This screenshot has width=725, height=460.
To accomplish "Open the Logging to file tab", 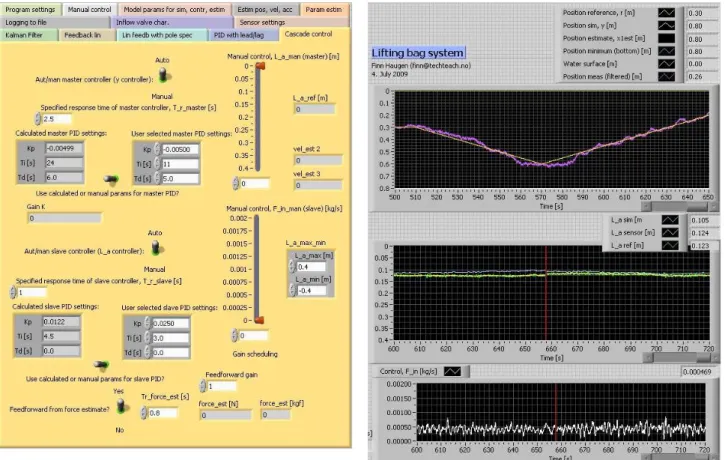I will click(55, 22).
